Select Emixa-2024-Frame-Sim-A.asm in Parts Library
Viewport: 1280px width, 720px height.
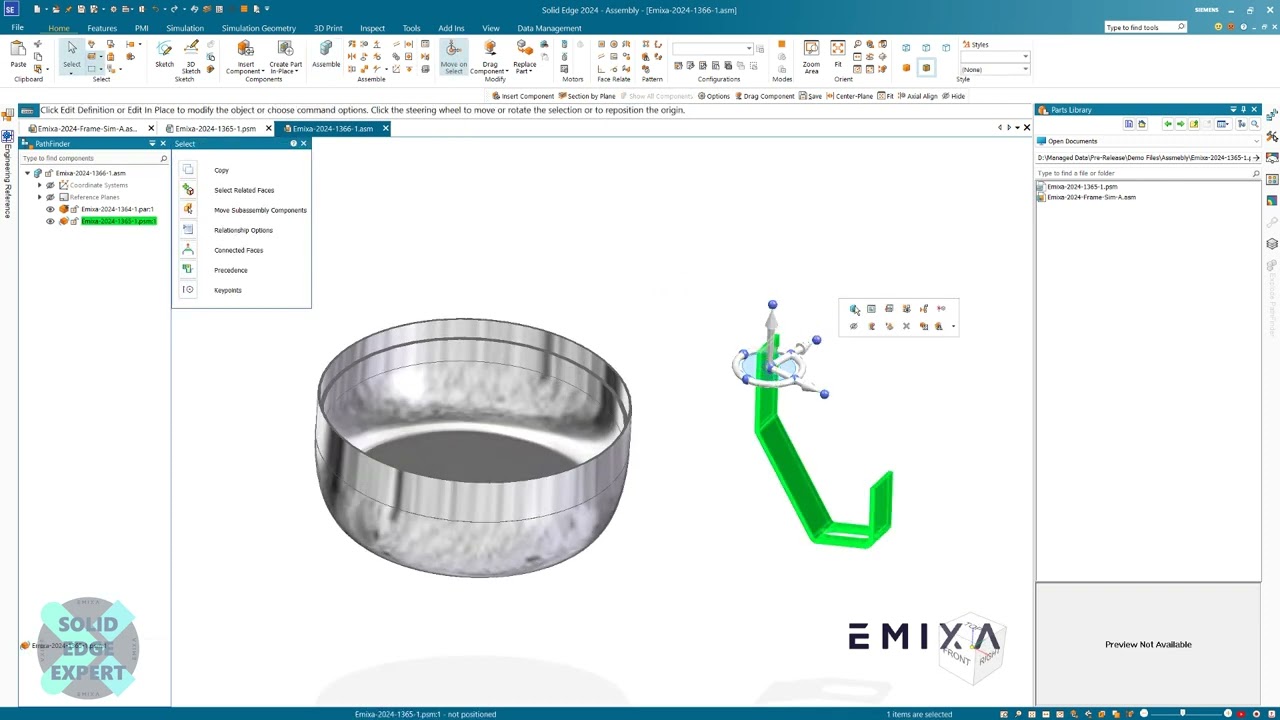tap(1091, 197)
